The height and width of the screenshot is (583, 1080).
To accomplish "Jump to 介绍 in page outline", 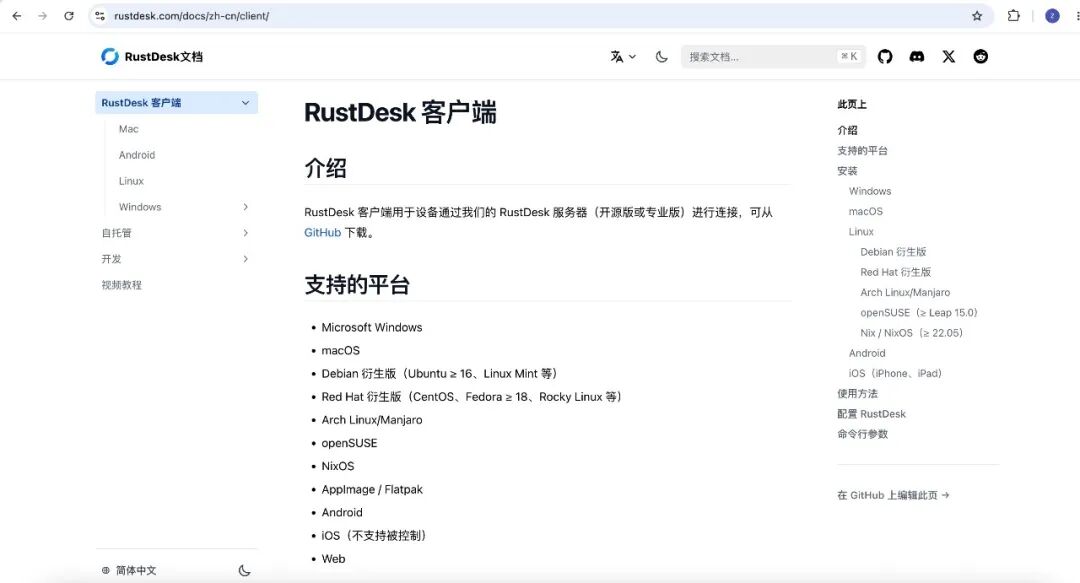I will click(x=847, y=130).
